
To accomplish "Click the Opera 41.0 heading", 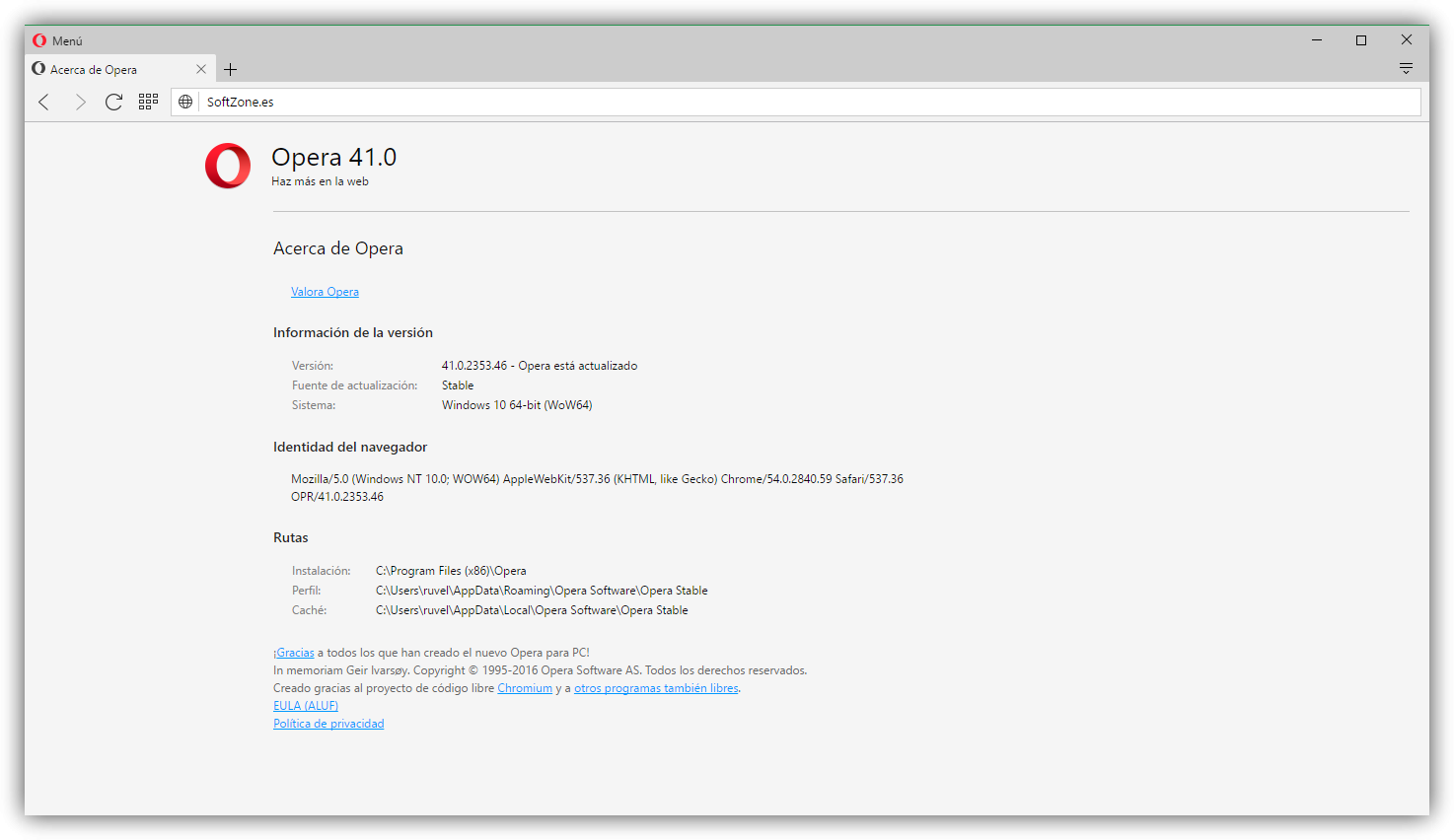I will (x=333, y=157).
